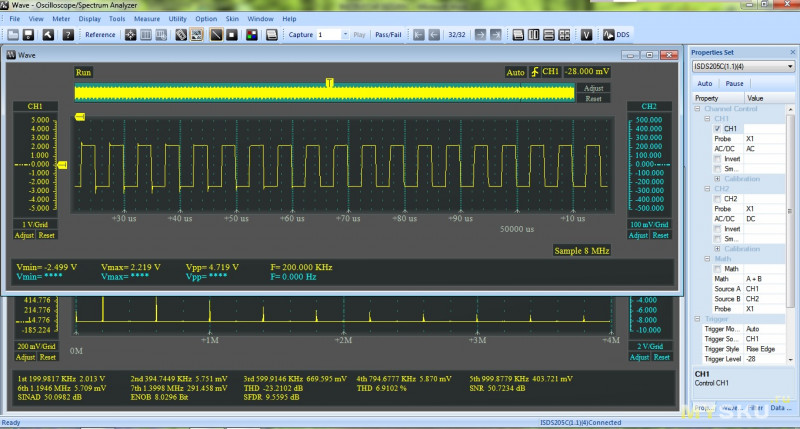Click the crosshair cursor toolbar icon
Image resolution: width=800 pixels, height=429 pixels.
tap(131, 35)
